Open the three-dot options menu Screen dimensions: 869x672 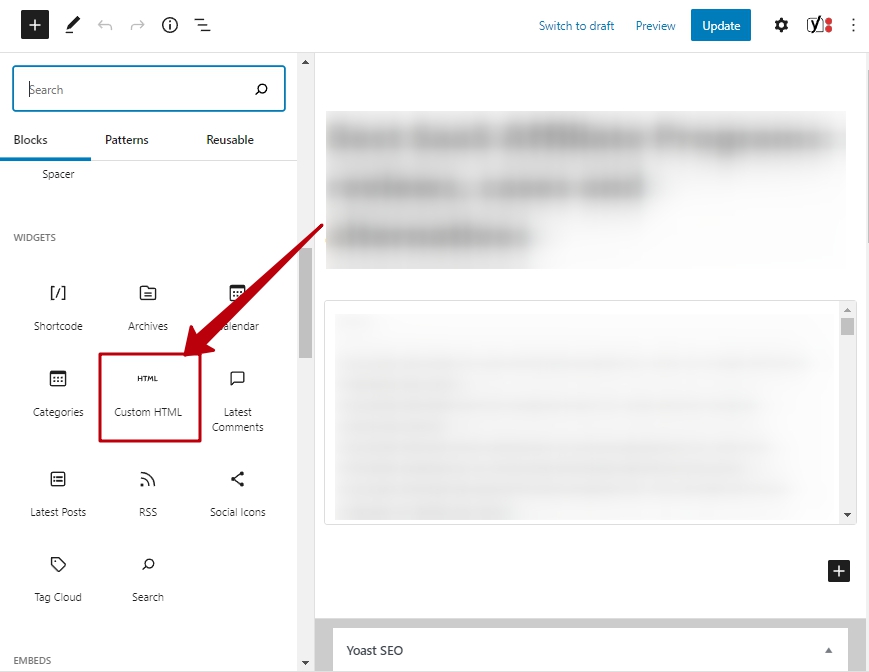pos(853,25)
